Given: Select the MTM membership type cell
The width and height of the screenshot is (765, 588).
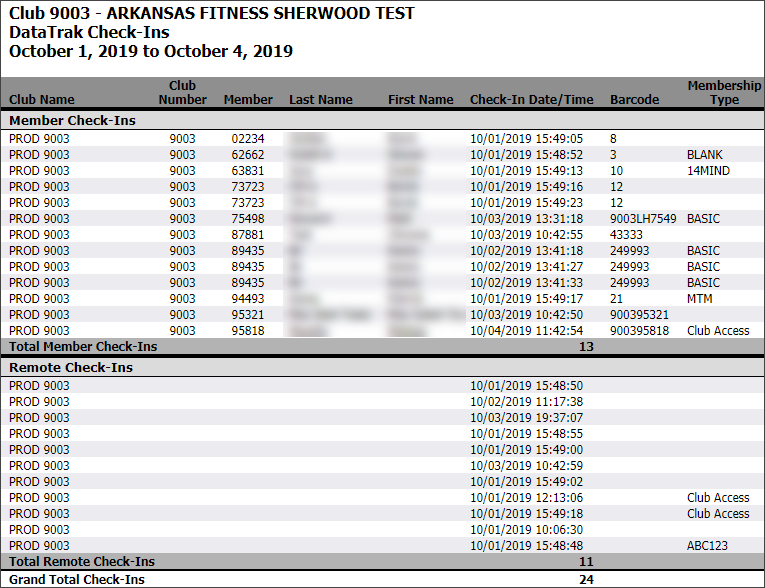Looking at the screenshot, I should tap(699, 299).
